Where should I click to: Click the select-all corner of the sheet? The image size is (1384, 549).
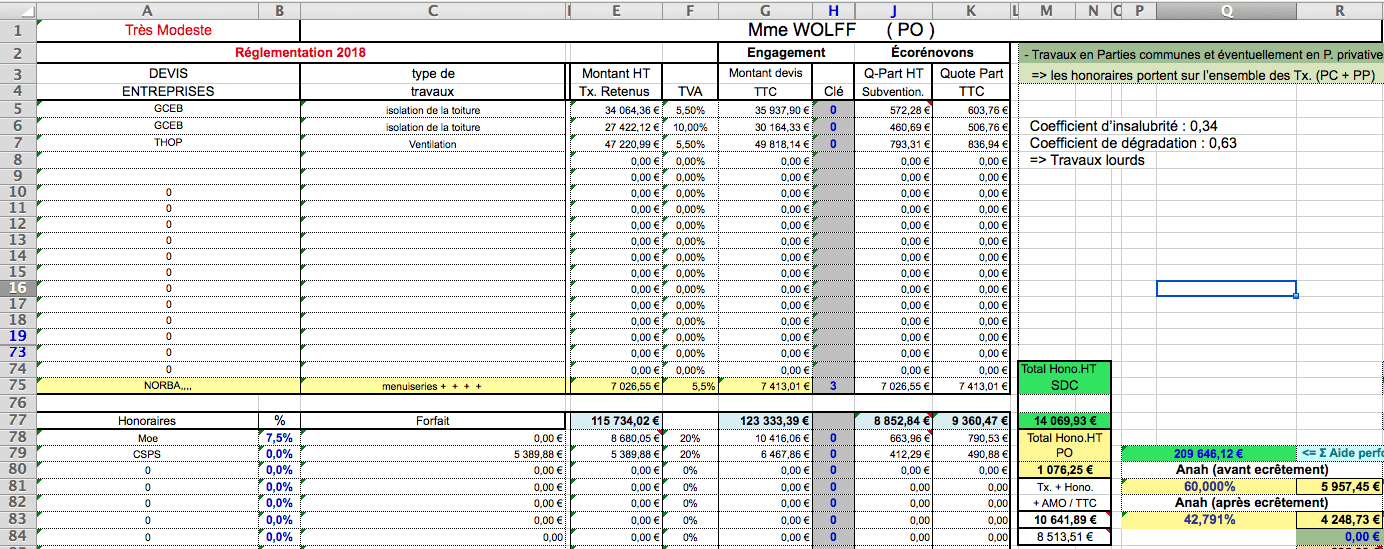(x=17, y=11)
